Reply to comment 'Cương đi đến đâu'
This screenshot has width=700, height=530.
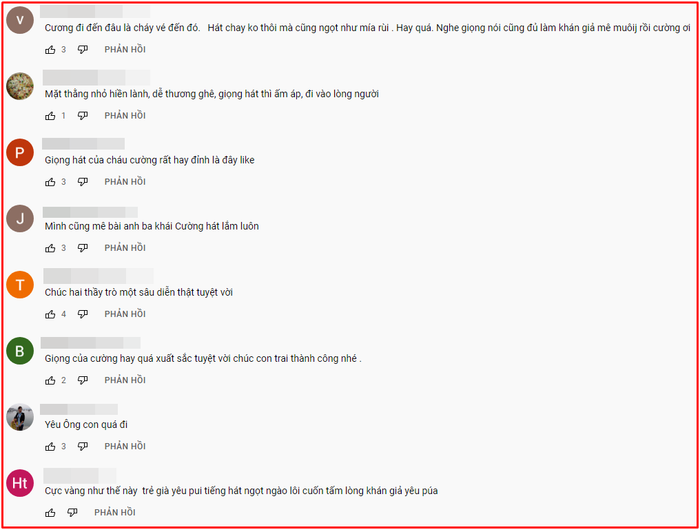[x=125, y=50]
